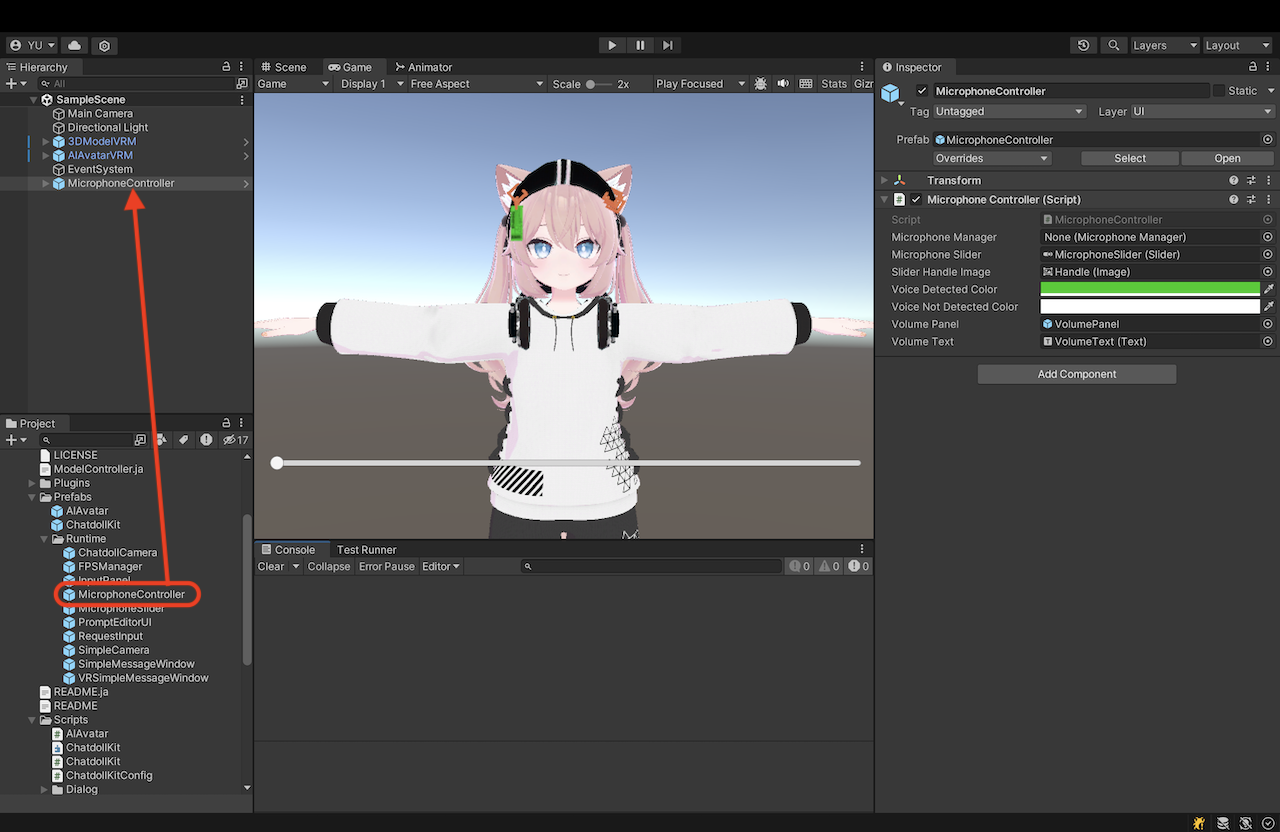1280x832 pixels.
Task: Switch to the Scene tab
Action: [284, 67]
